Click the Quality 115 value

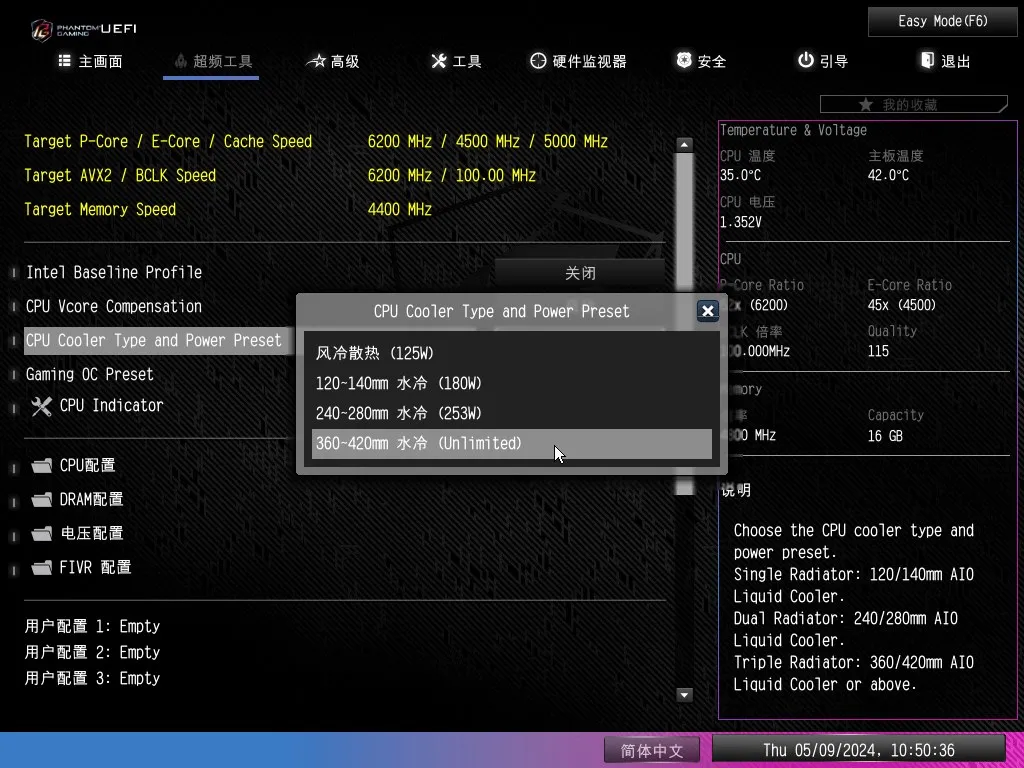(x=878, y=351)
